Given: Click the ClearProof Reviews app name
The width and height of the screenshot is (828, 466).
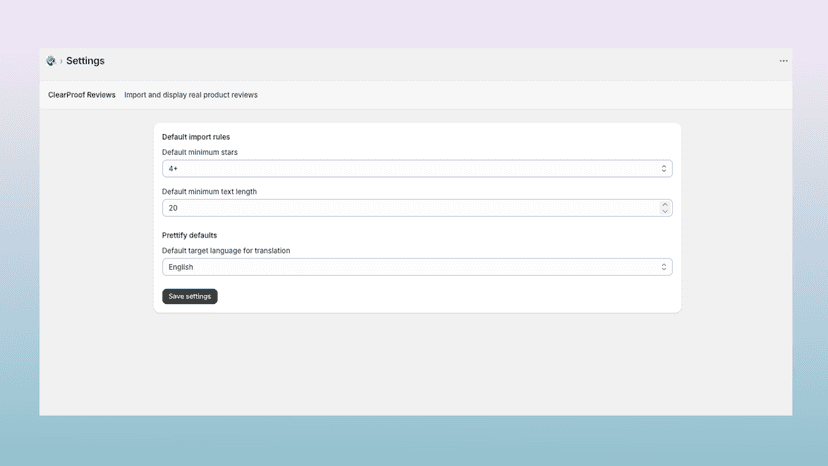Looking at the screenshot, I should pyautogui.click(x=82, y=95).
